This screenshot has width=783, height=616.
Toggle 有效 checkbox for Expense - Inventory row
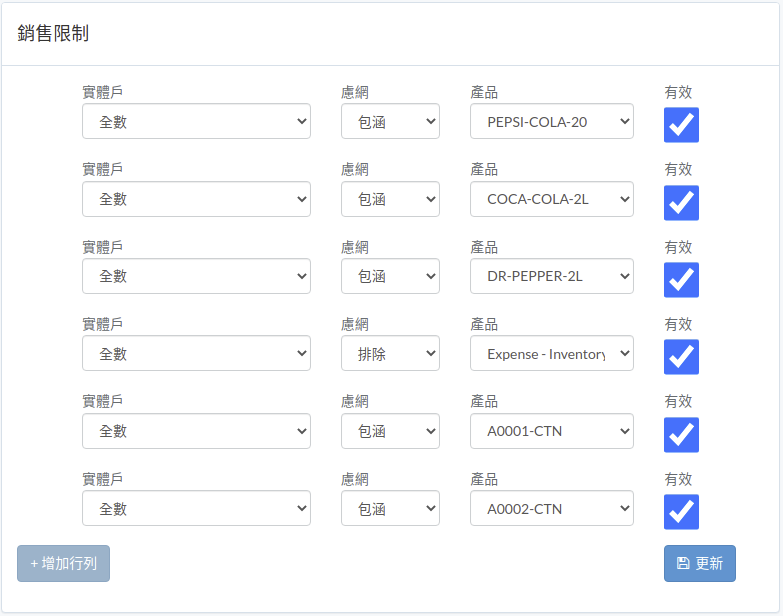(681, 357)
